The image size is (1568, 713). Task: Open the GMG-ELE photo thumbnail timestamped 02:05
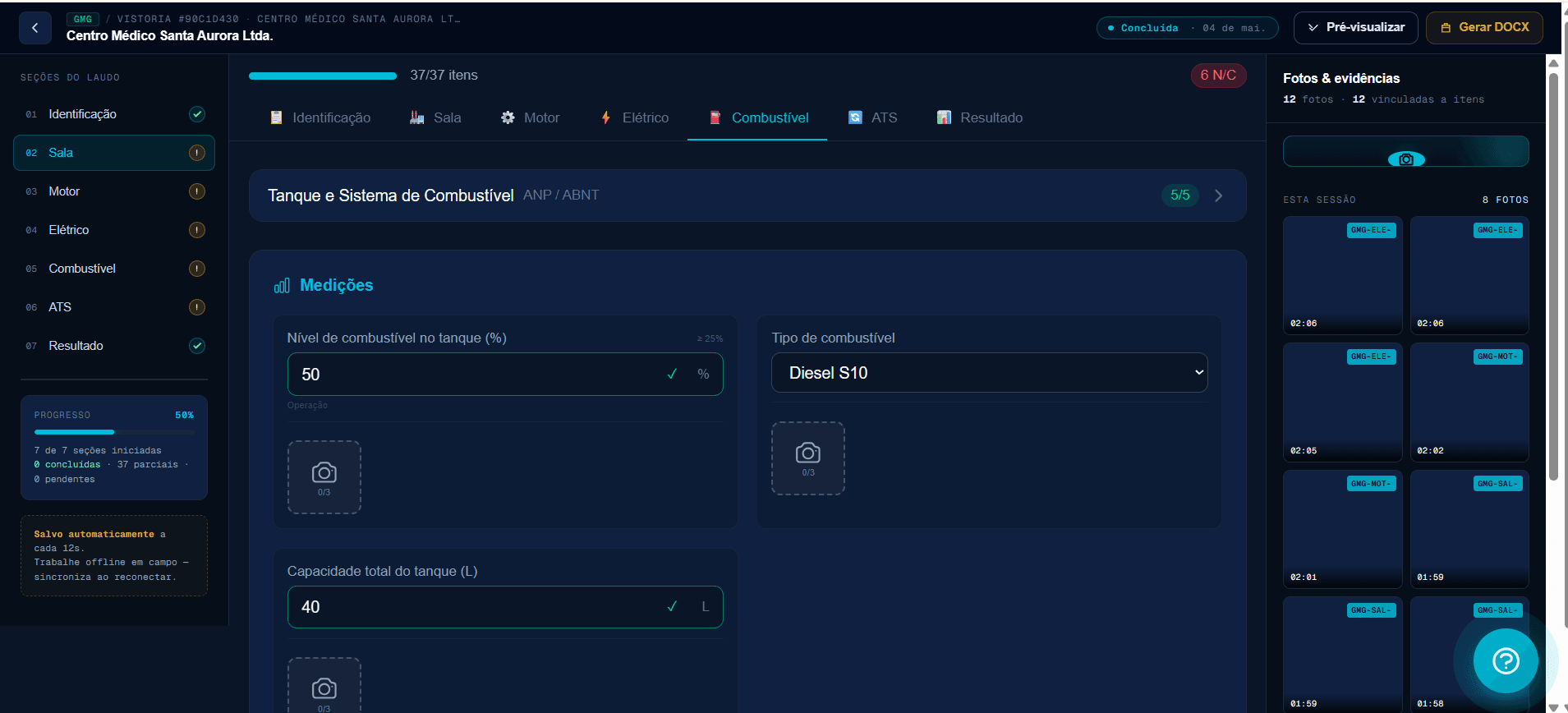(1343, 402)
